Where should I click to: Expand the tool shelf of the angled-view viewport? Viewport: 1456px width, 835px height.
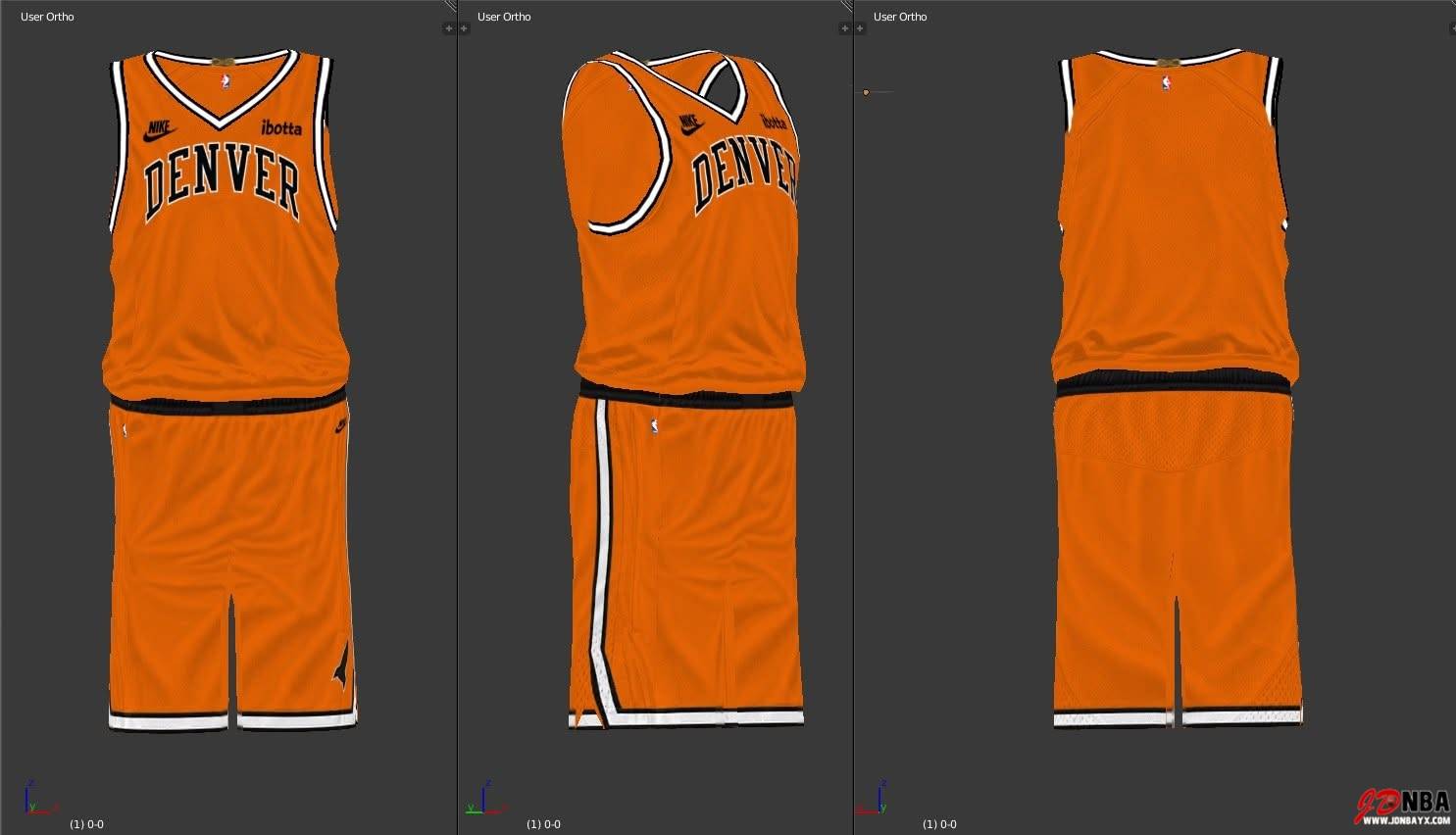point(465,28)
